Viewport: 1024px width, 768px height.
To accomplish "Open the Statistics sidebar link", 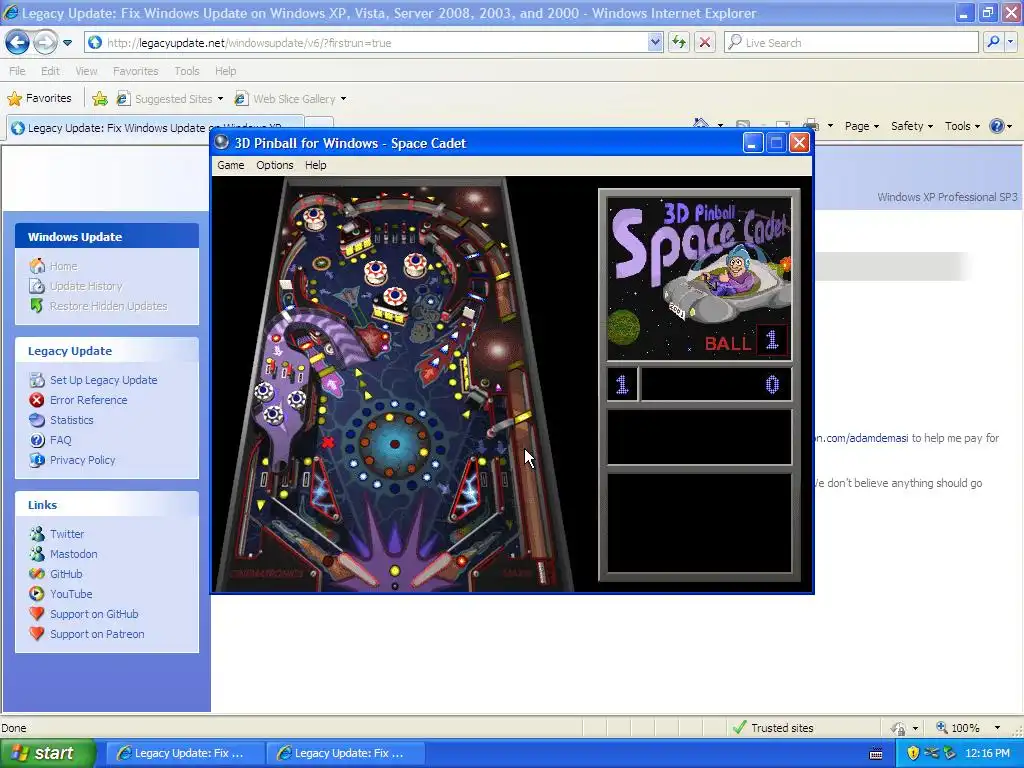I will (x=72, y=420).
